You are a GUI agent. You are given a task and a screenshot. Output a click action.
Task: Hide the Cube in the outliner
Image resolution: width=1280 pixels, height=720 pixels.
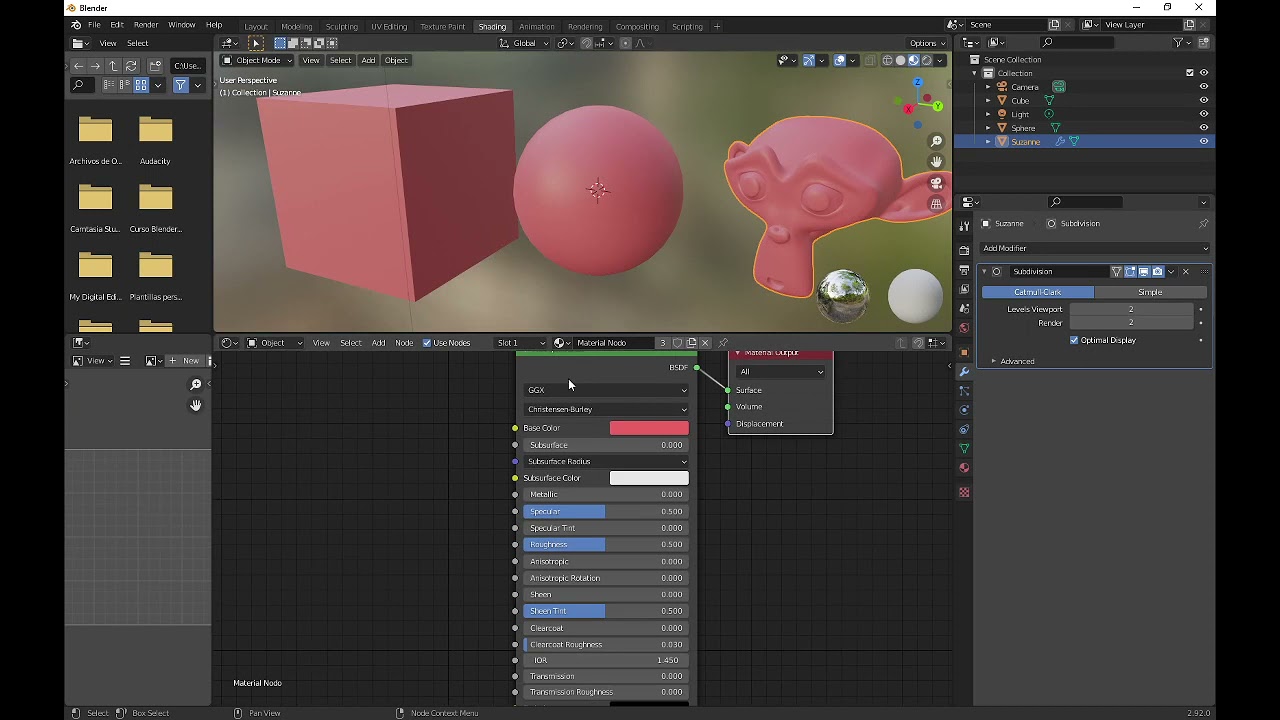click(x=1203, y=100)
